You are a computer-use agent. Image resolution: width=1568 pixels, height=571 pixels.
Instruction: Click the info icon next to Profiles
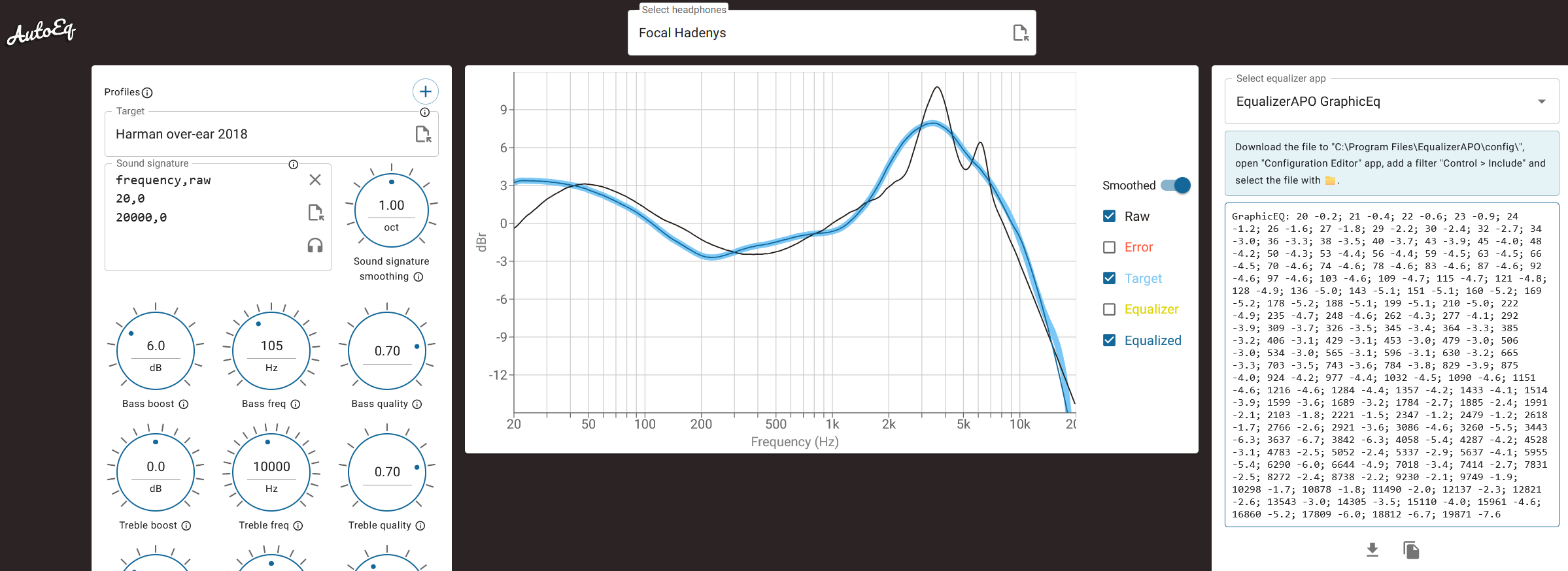[x=148, y=93]
